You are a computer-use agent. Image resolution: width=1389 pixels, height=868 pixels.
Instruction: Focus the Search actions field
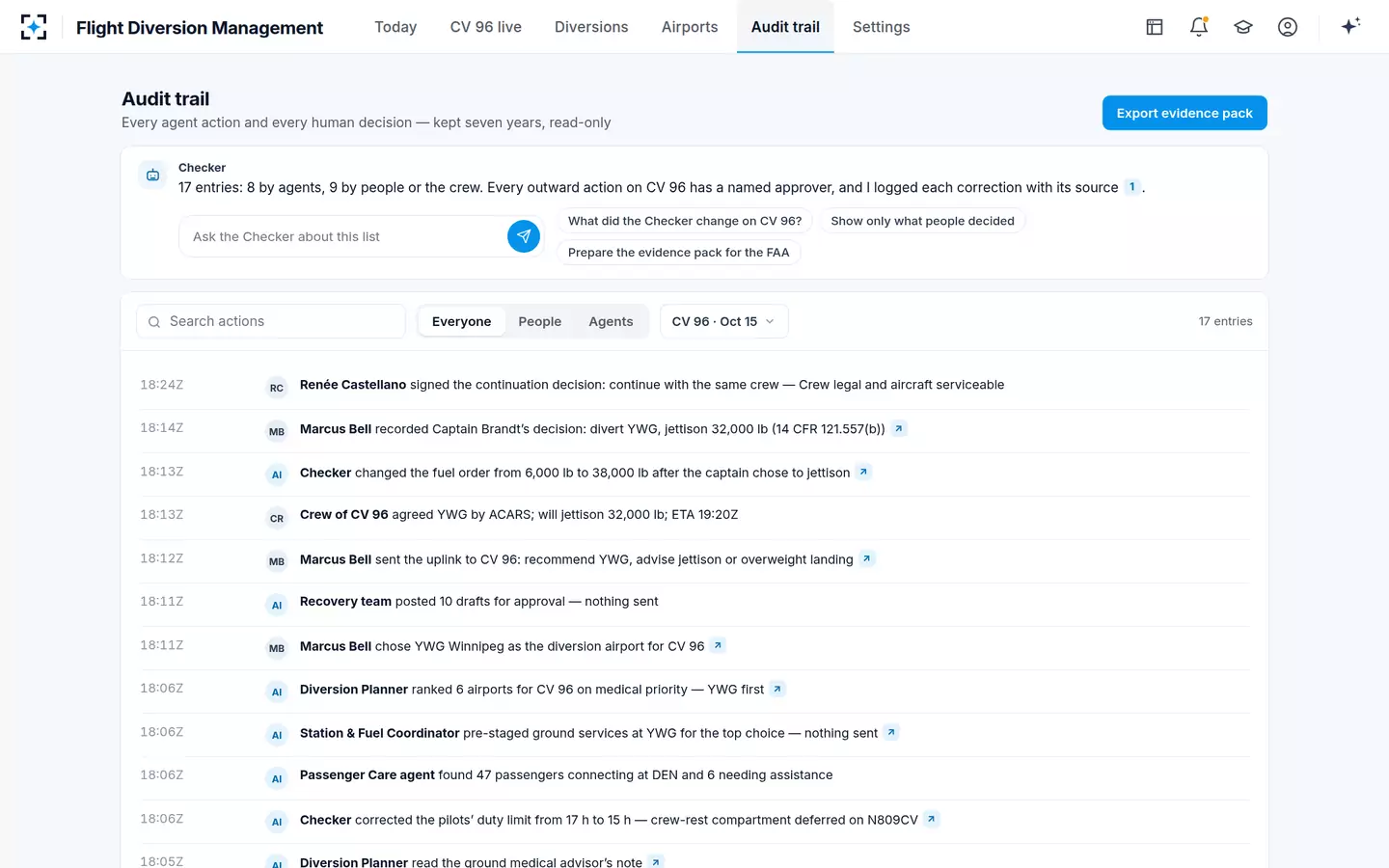click(271, 321)
